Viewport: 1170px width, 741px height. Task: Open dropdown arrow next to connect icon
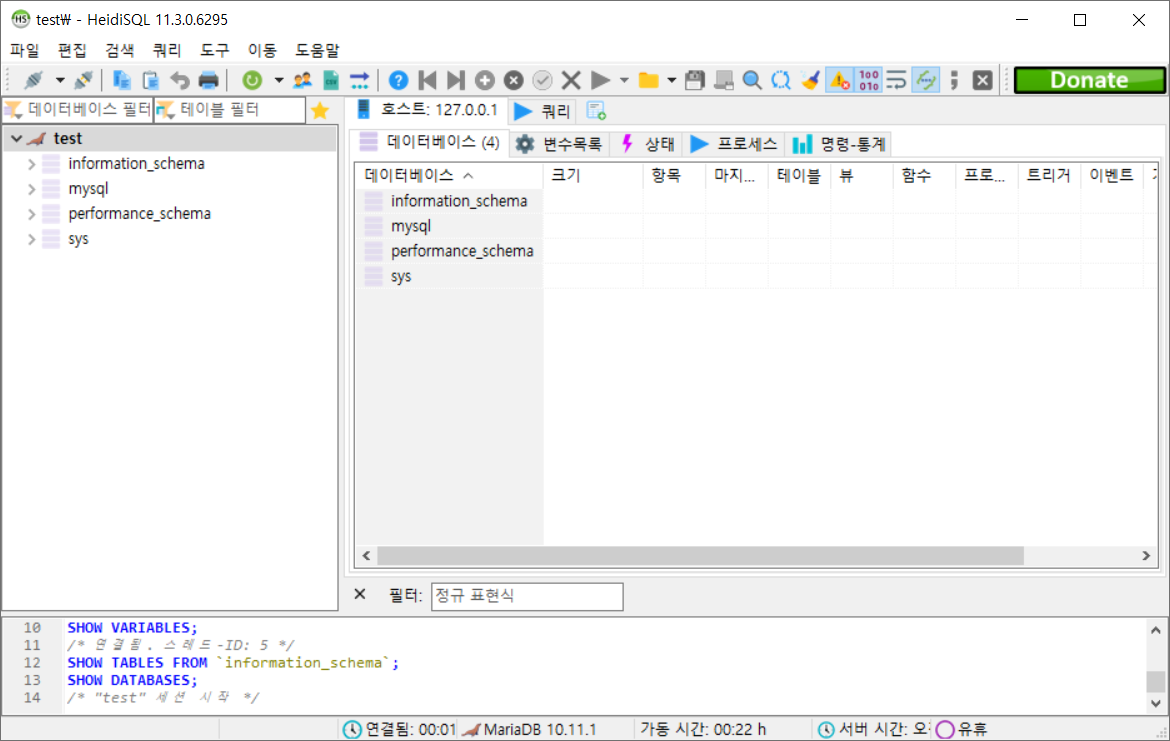(x=60, y=80)
